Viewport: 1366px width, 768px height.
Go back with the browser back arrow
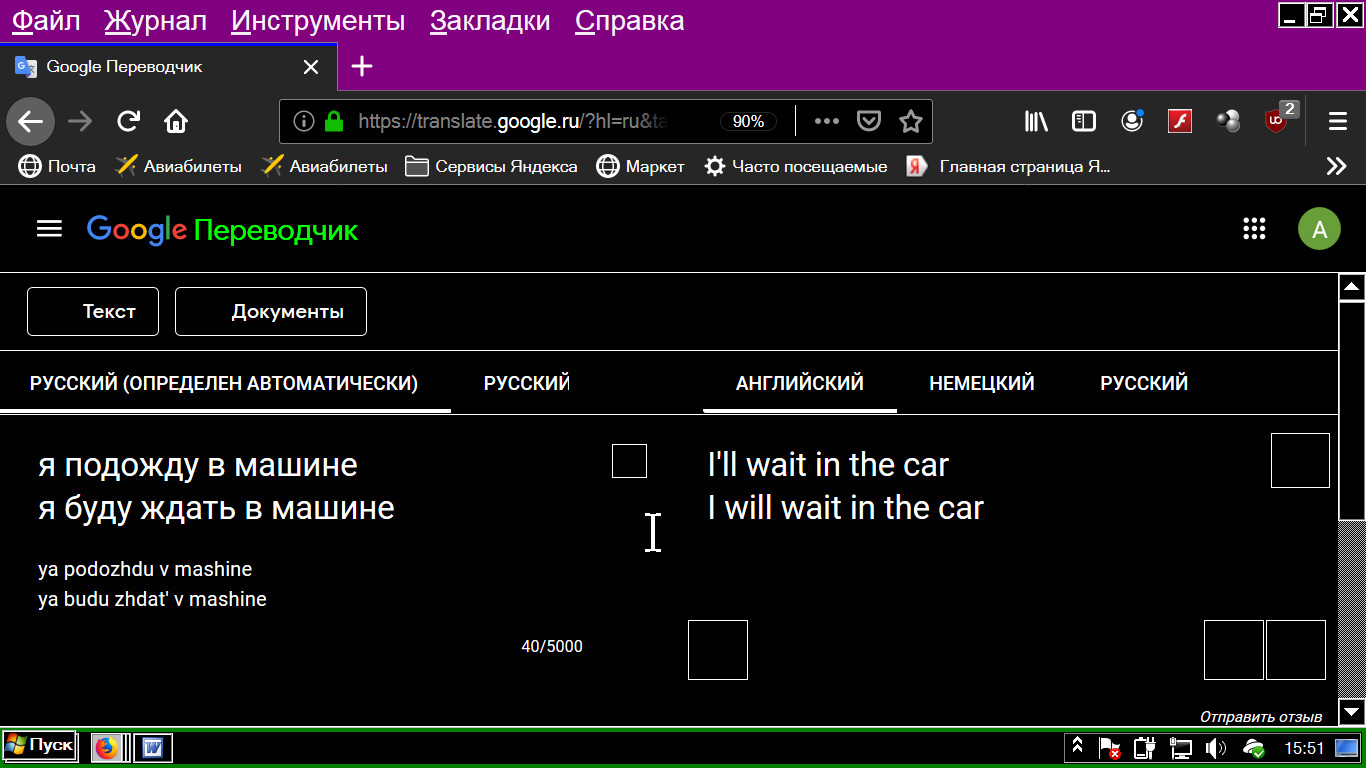tap(30, 122)
